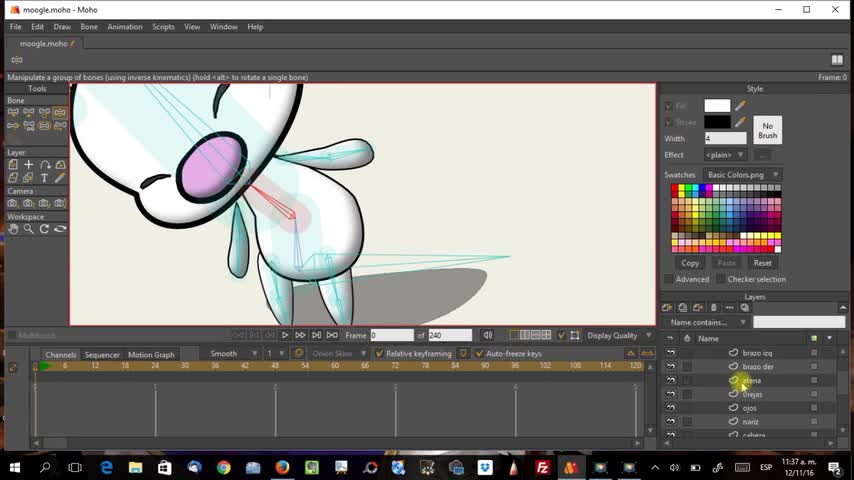854x480 pixels.
Task: Switch to the Sequencer tab
Action: point(102,355)
